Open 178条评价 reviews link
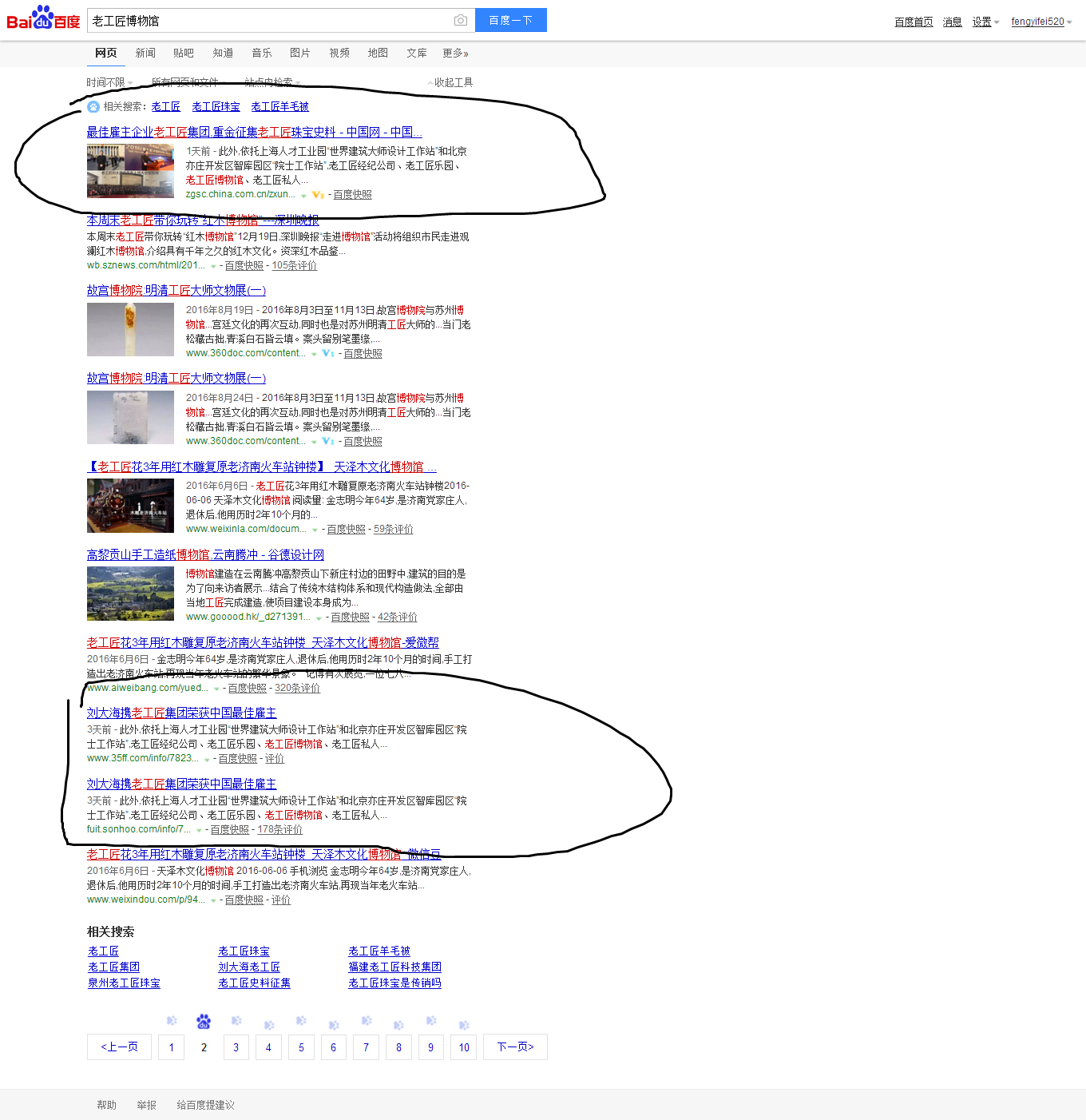The height and width of the screenshot is (1120, 1086). (x=279, y=829)
